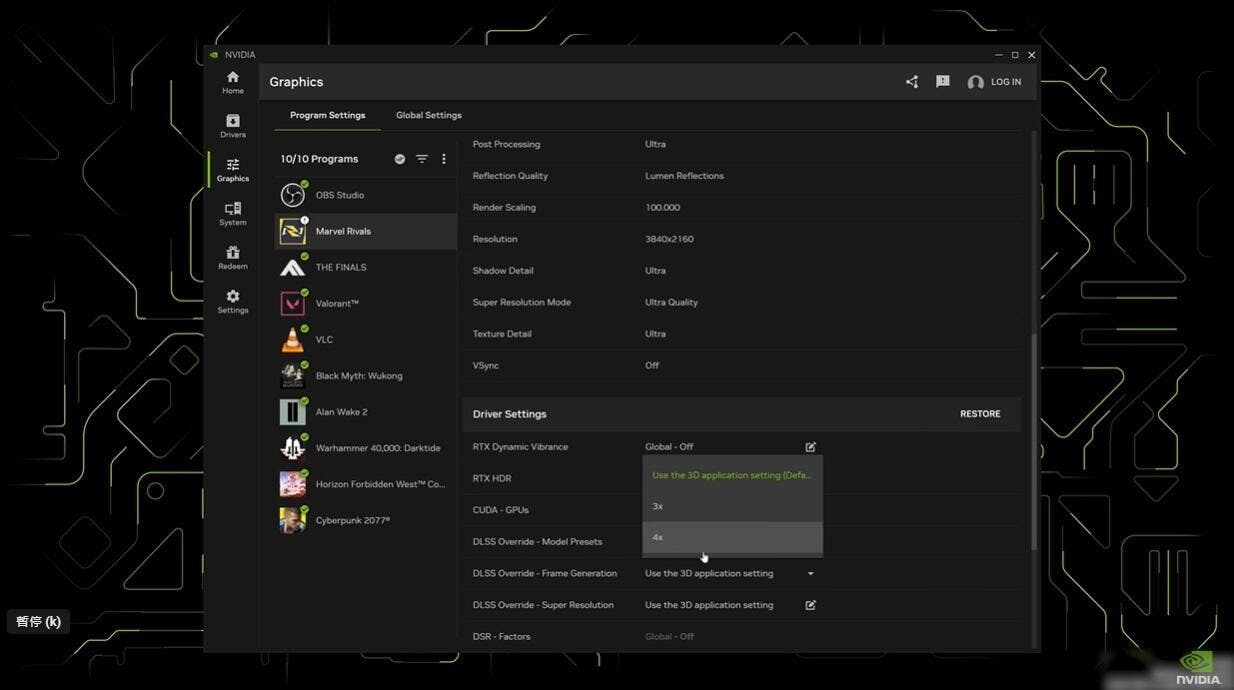Open the System sidebar section

(233, 214)
